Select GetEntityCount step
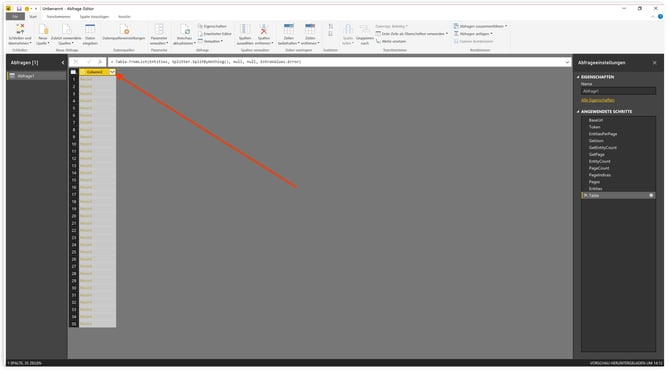The width and height of the screenshot is (670, 374). (x=618, y=147)
